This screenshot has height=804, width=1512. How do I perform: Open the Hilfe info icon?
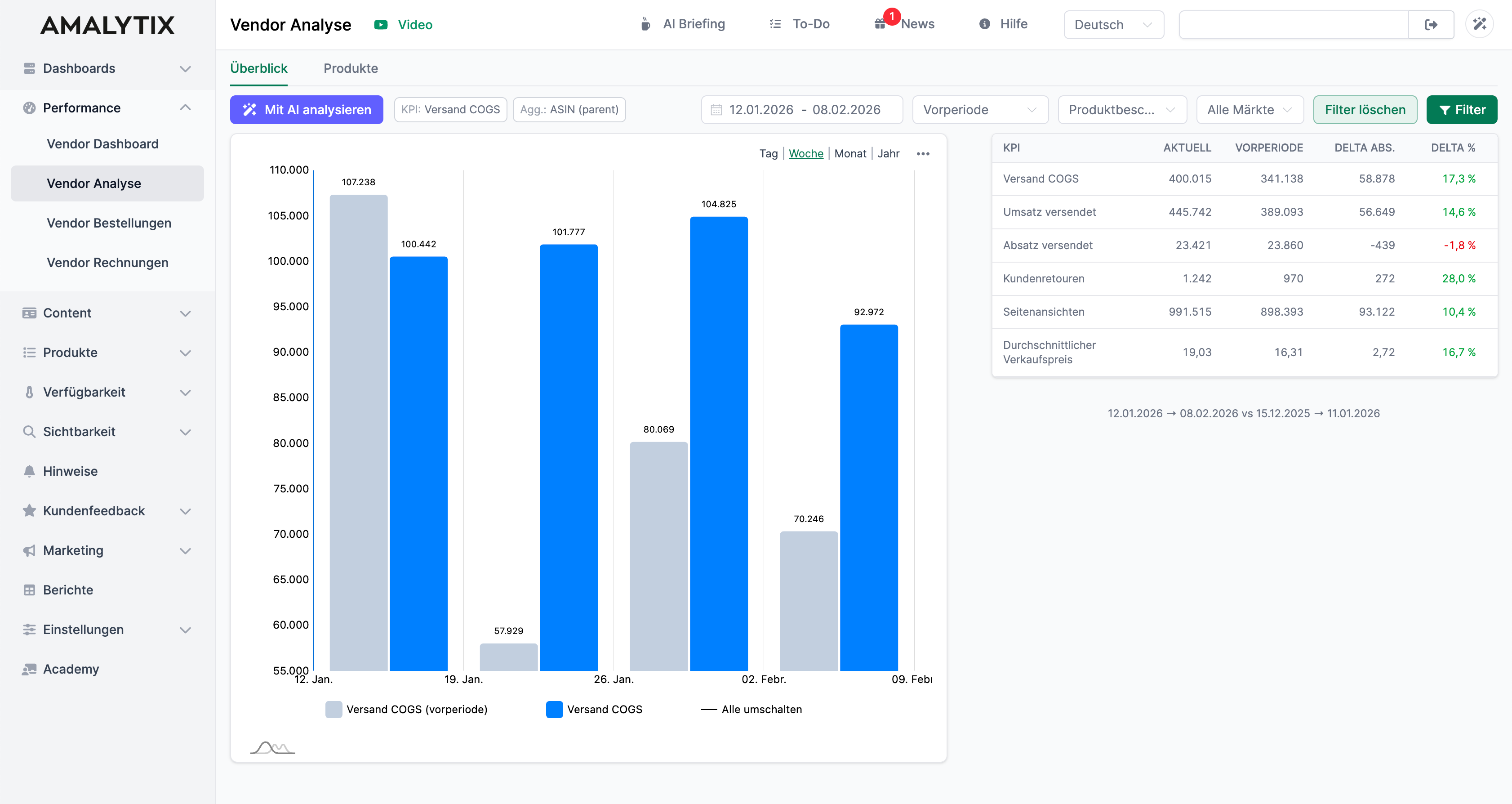pos(984,24)
